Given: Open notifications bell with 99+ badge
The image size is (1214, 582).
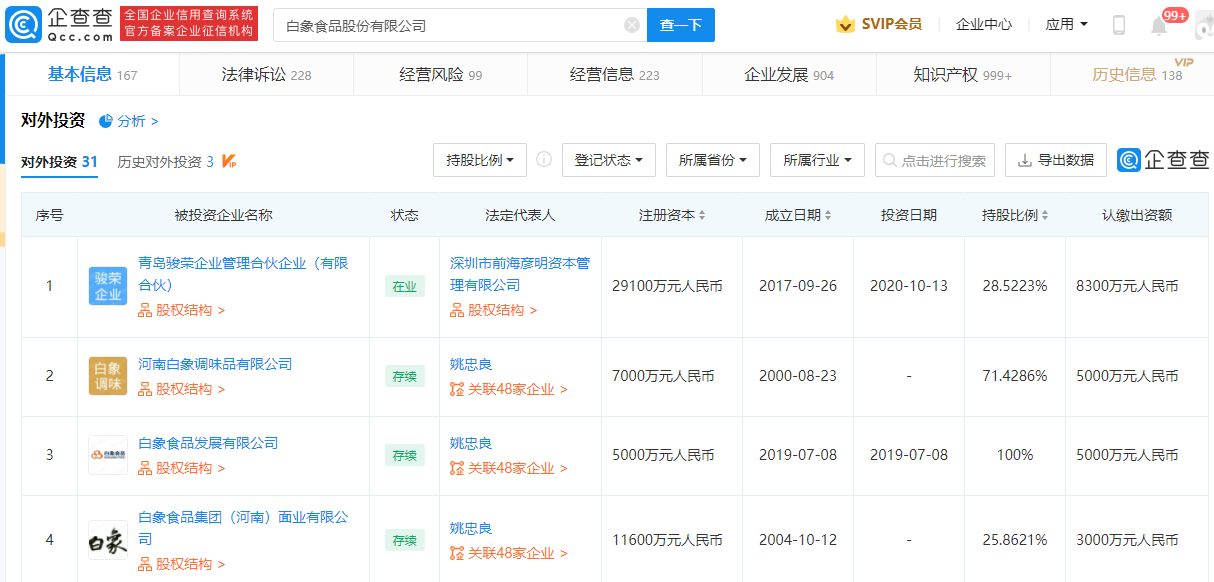Looking at the screenshot, I should pos(1160,25).
